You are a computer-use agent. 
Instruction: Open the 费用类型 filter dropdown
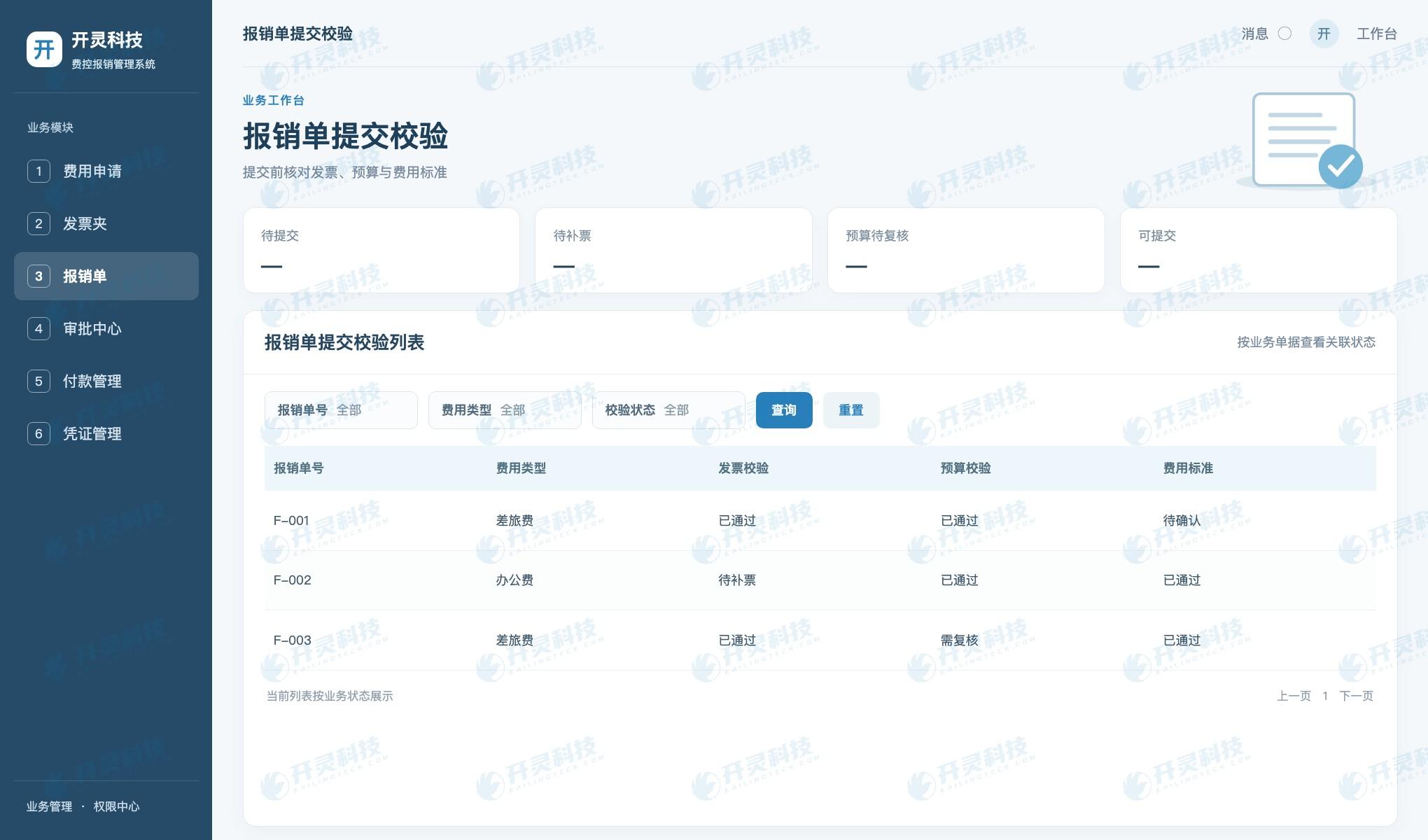click(x=505, y=410)
